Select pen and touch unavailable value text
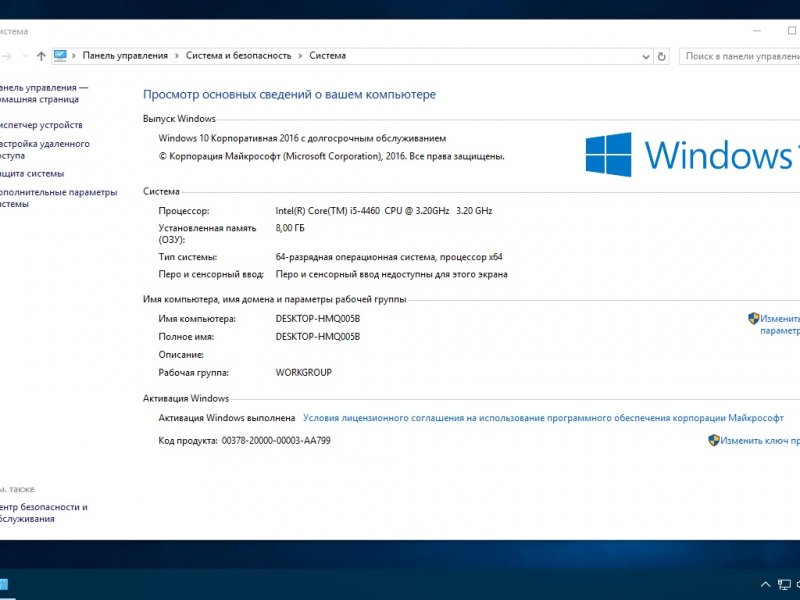 coord(391,274)
